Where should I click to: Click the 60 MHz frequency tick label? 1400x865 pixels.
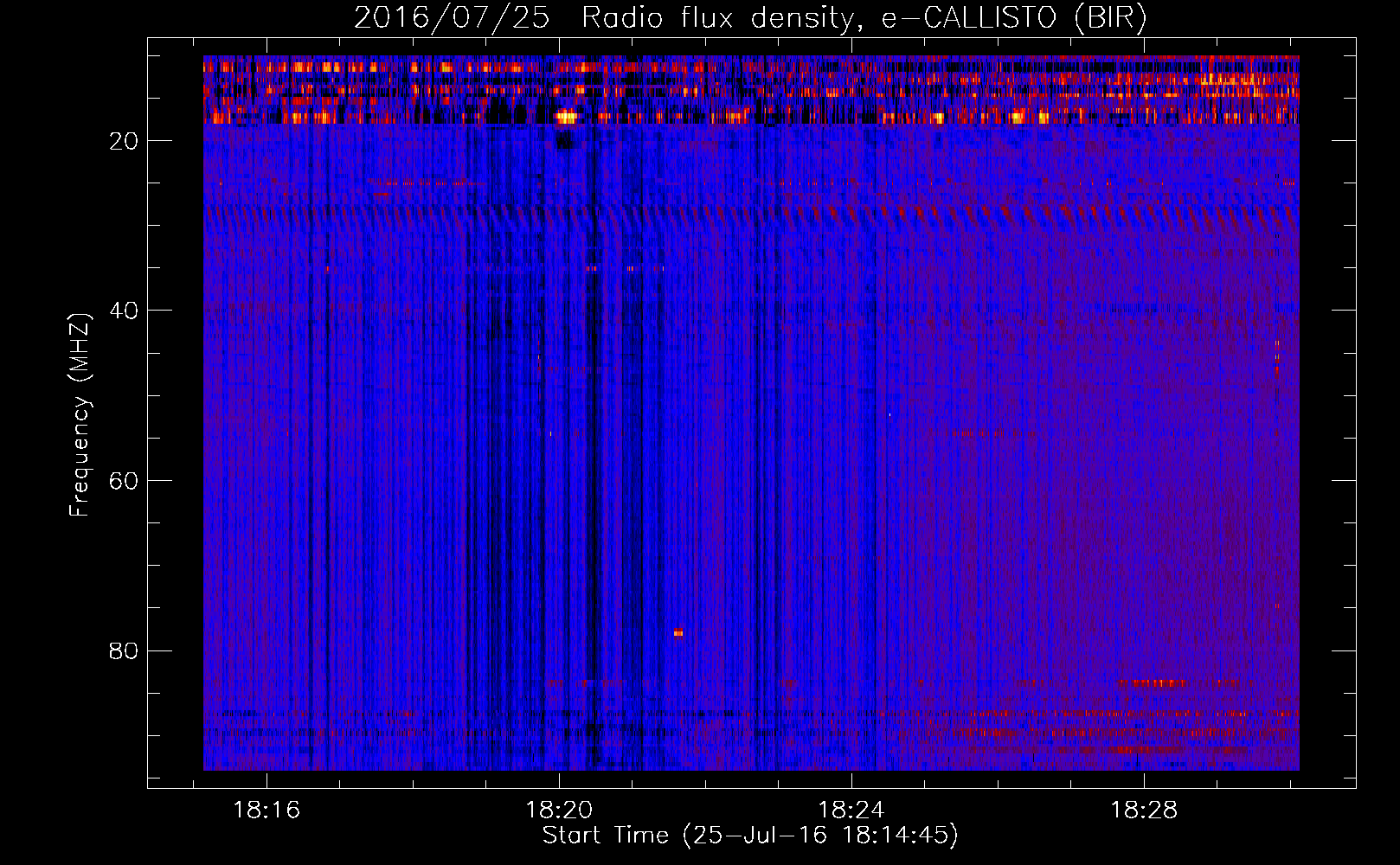click(x=125, y=481)
